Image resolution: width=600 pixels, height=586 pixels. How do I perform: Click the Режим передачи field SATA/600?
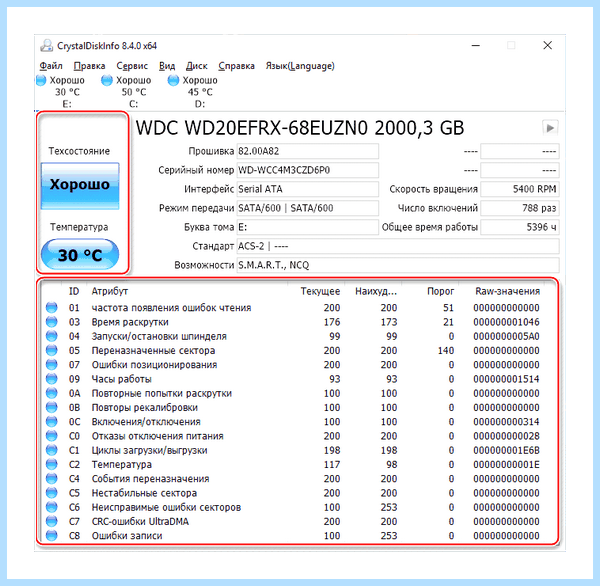tap(308, 208)
